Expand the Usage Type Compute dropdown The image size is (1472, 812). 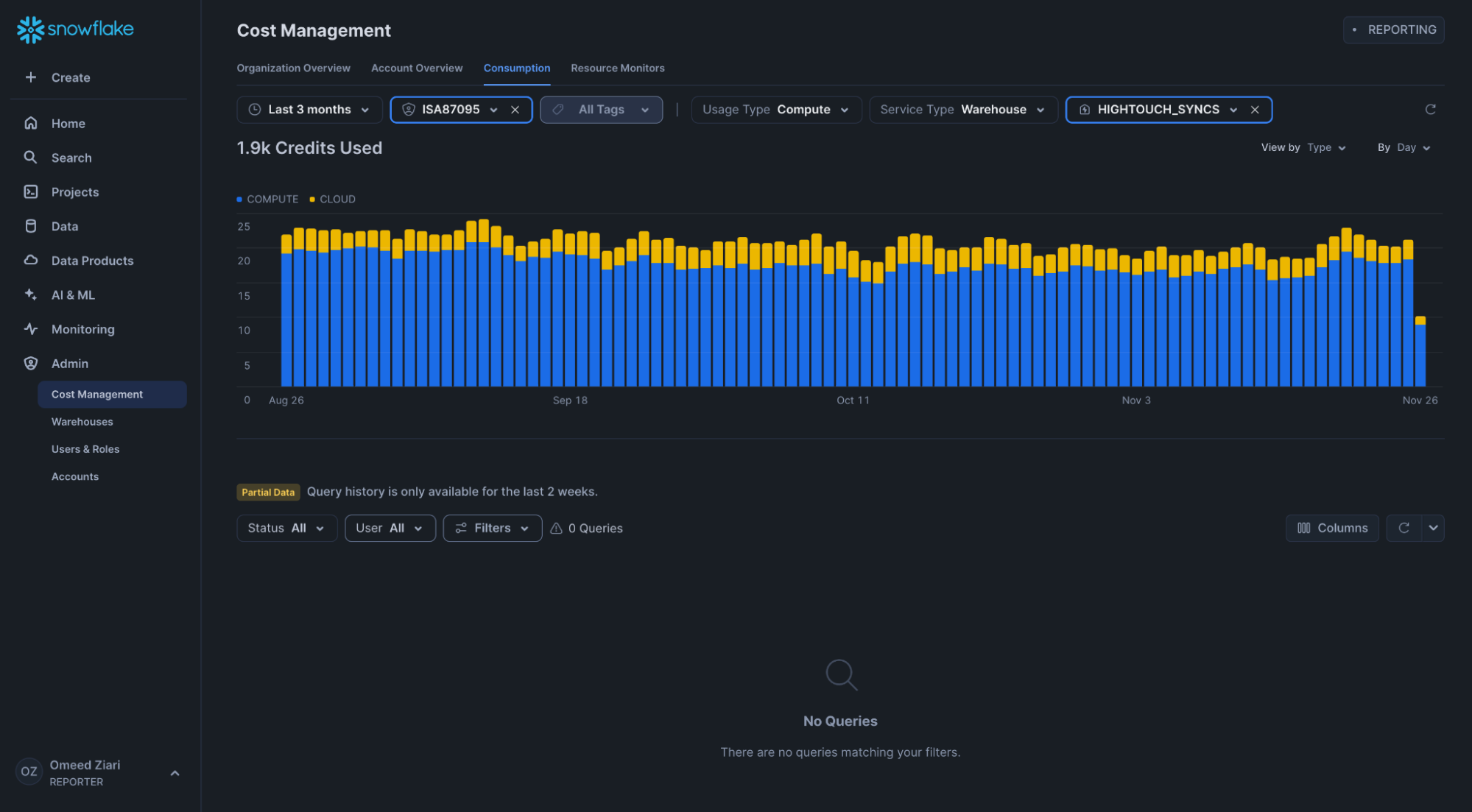click(775, 110)
